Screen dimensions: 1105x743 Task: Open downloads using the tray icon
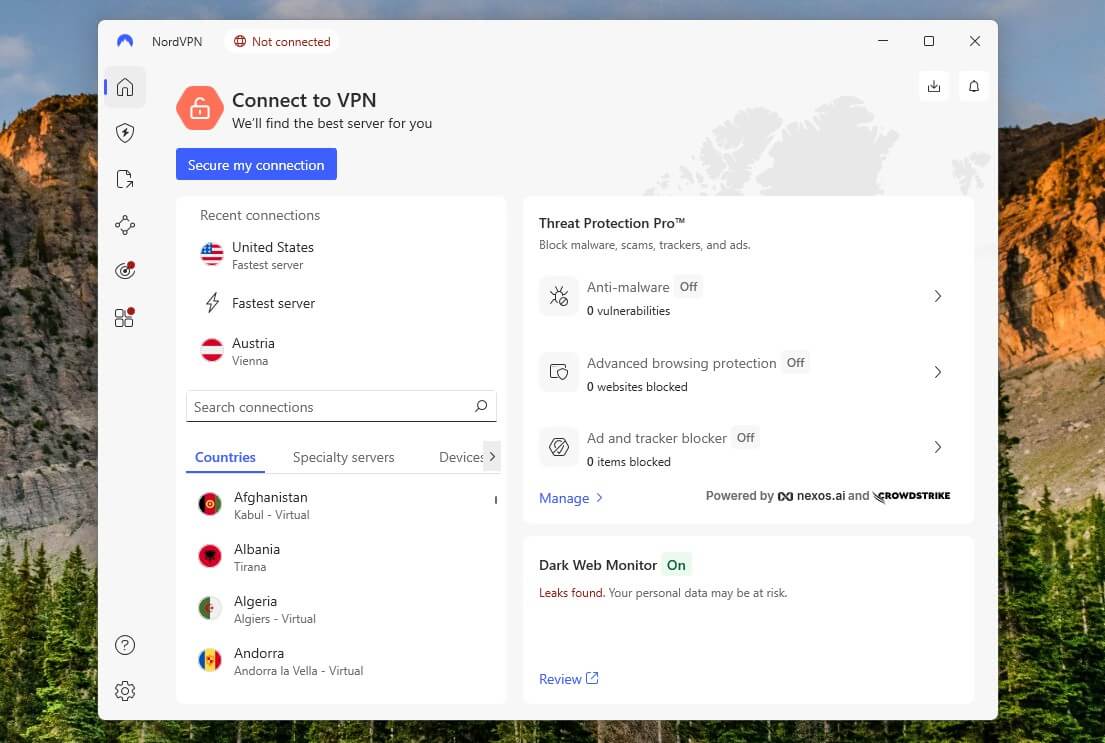coord(934,86)
